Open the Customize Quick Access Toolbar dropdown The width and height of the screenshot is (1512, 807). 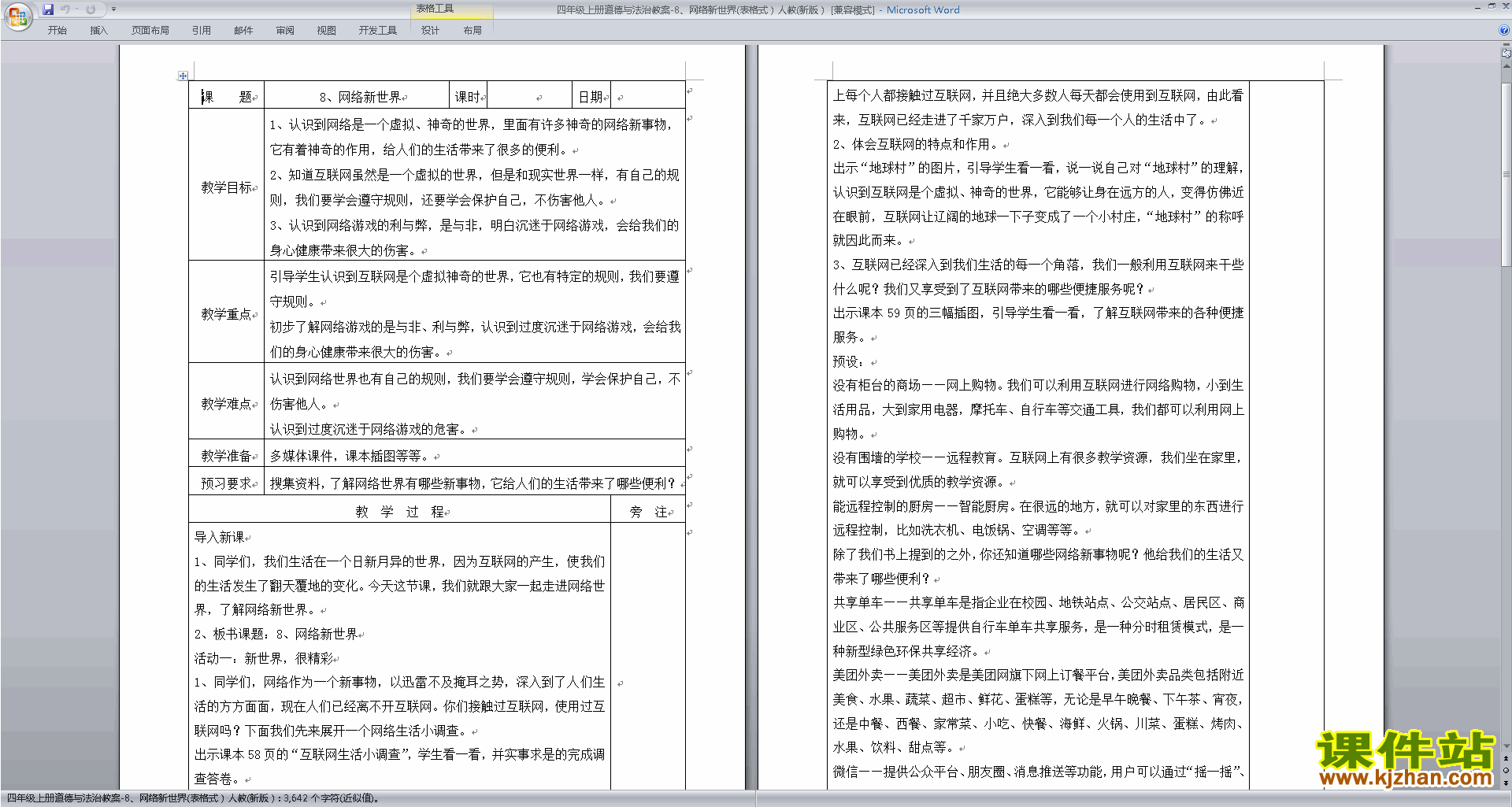113,9
